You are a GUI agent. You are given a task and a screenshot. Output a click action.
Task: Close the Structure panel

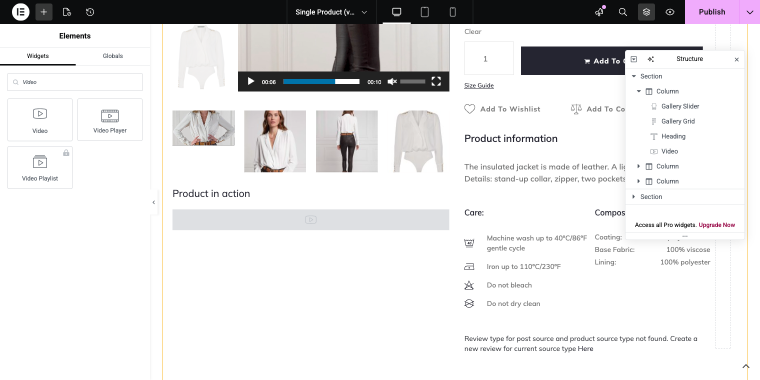737,60
